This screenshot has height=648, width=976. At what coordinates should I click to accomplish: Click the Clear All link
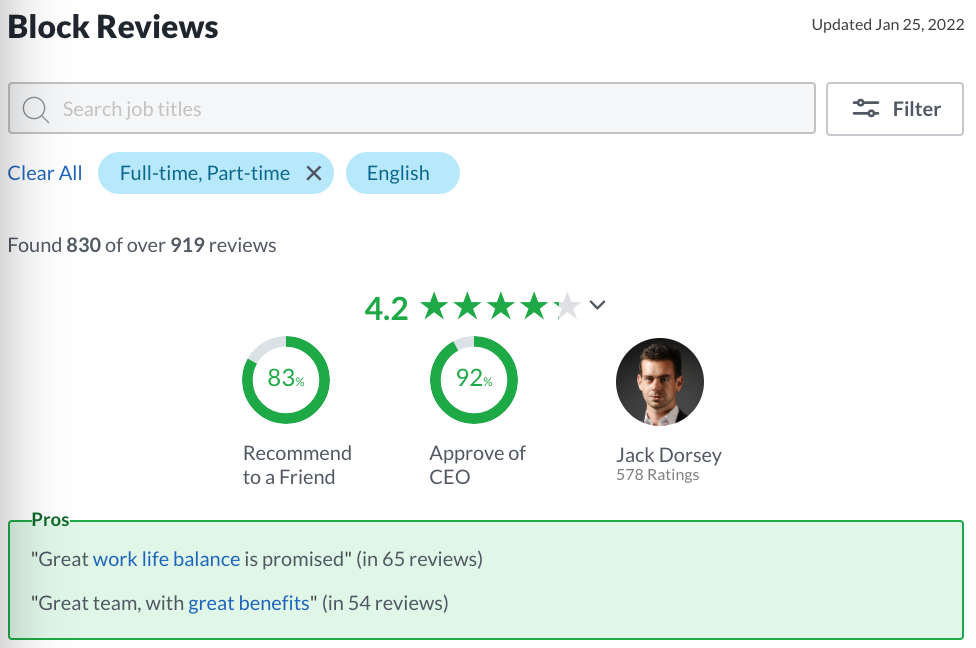click(45, 173)
